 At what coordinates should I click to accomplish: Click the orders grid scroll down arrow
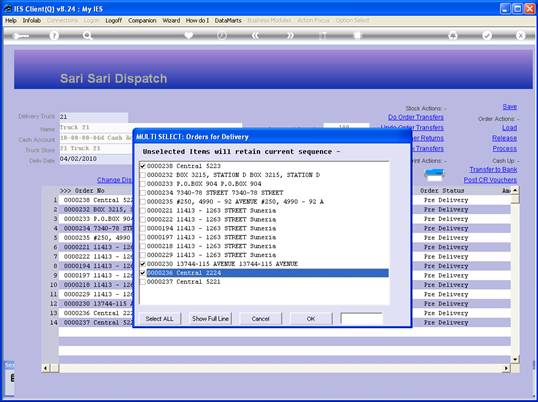(x=515, y=359)
